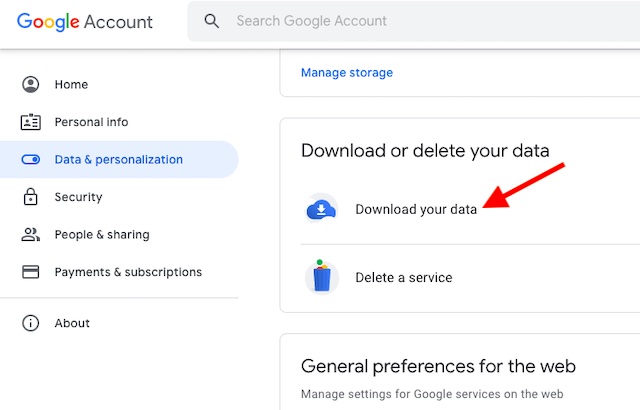The height and width of the screenshot is (410, 640).
Task: Select Security in the left navigation
Action: click(x=119, y=197)
